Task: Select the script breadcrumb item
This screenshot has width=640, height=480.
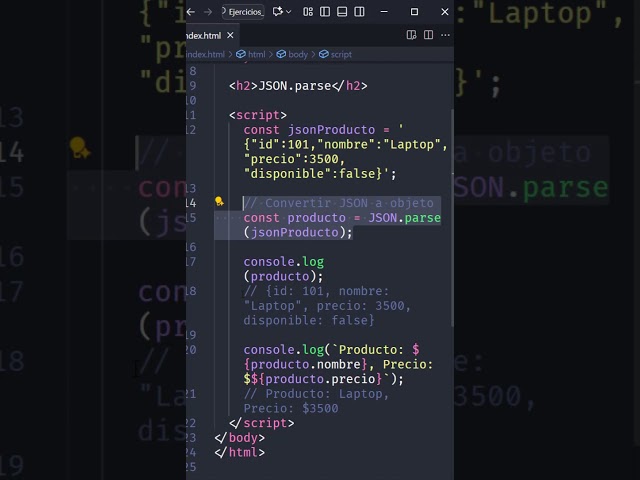Action: (341, 54)
